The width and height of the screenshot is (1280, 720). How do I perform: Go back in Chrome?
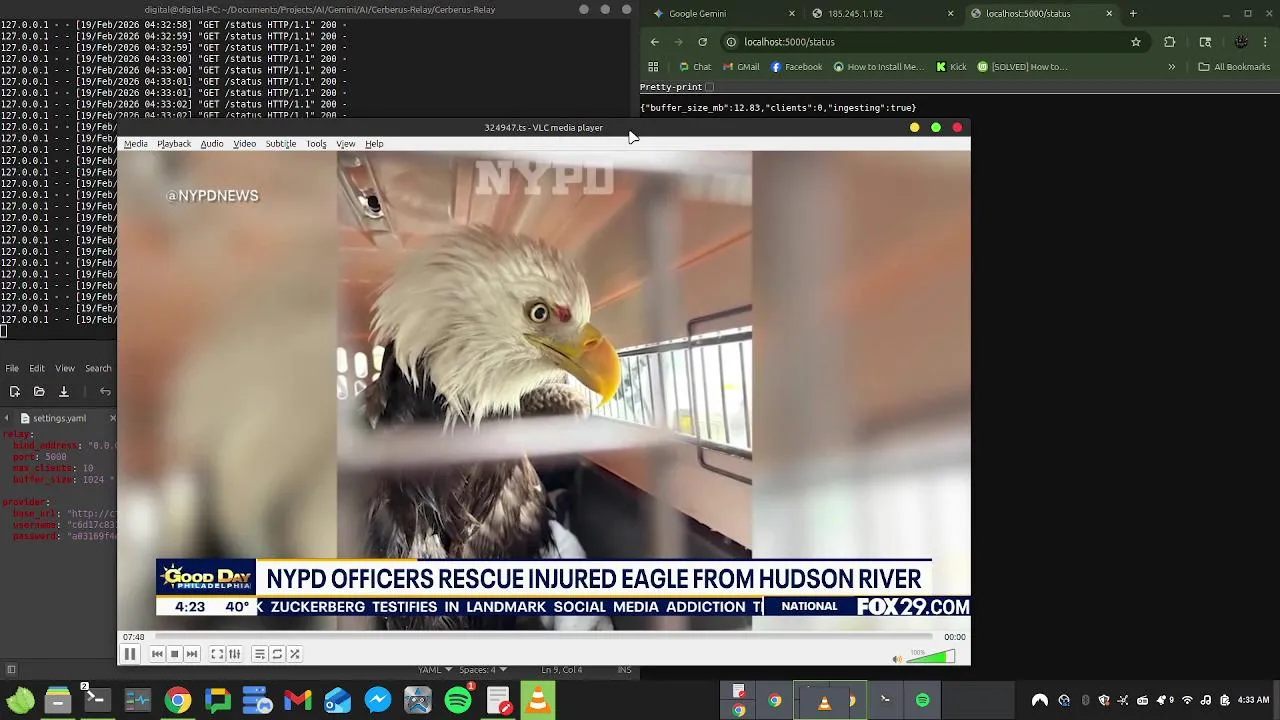tap(655, 42)
